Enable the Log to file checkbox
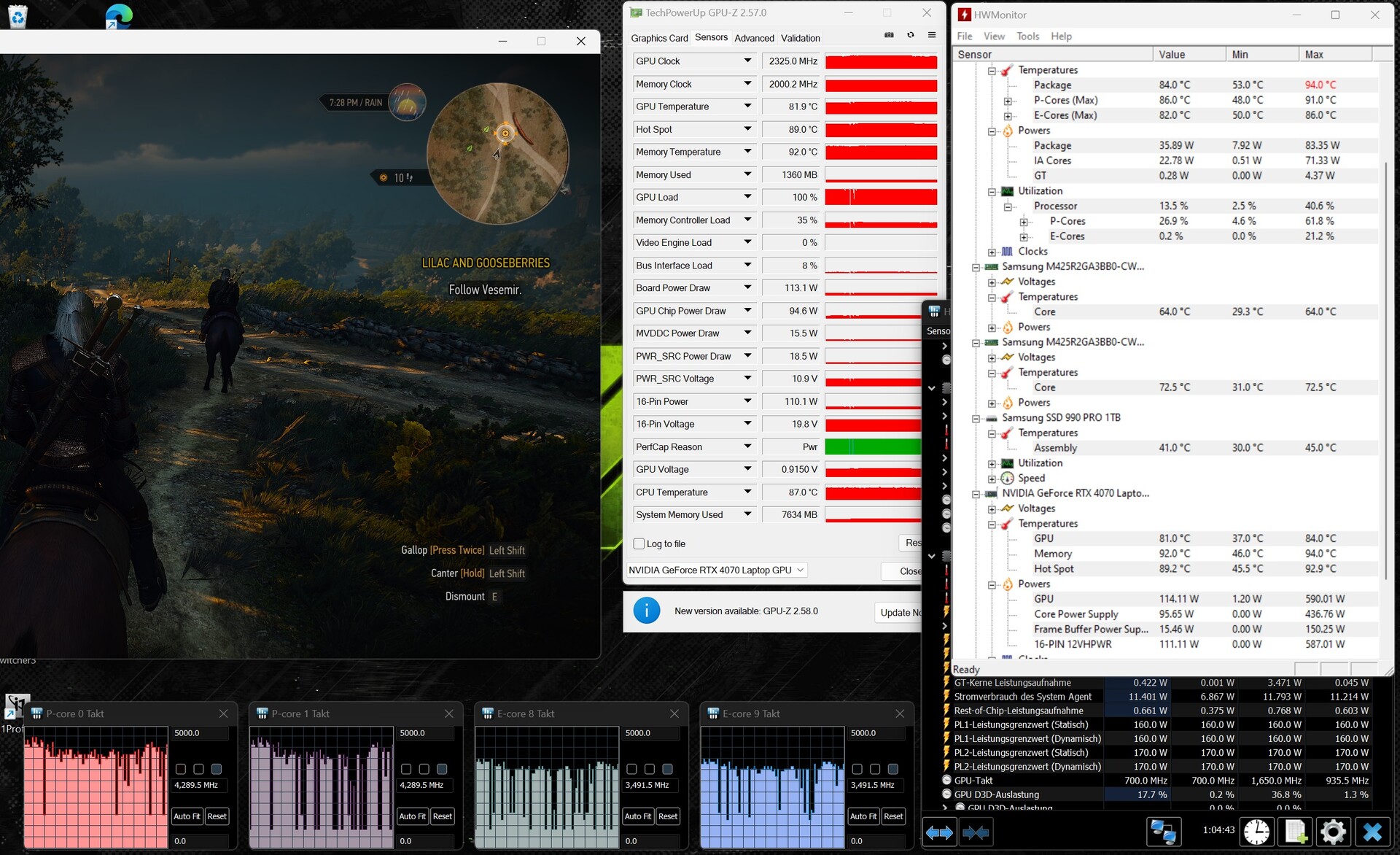The height and width of the screenshot is (855, 1400). click(x=639, y=543)
